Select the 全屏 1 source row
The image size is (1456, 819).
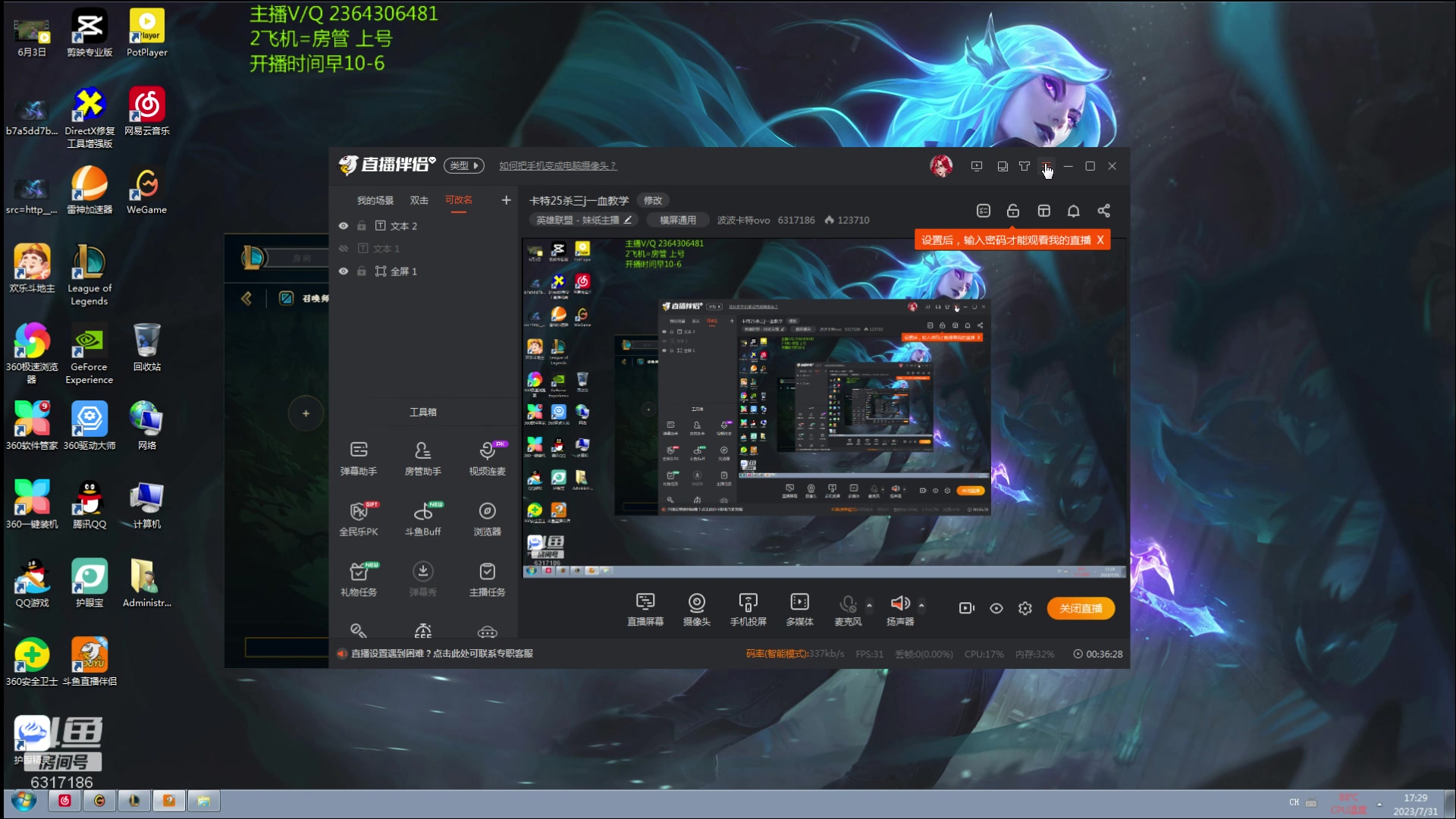point(424,271)
